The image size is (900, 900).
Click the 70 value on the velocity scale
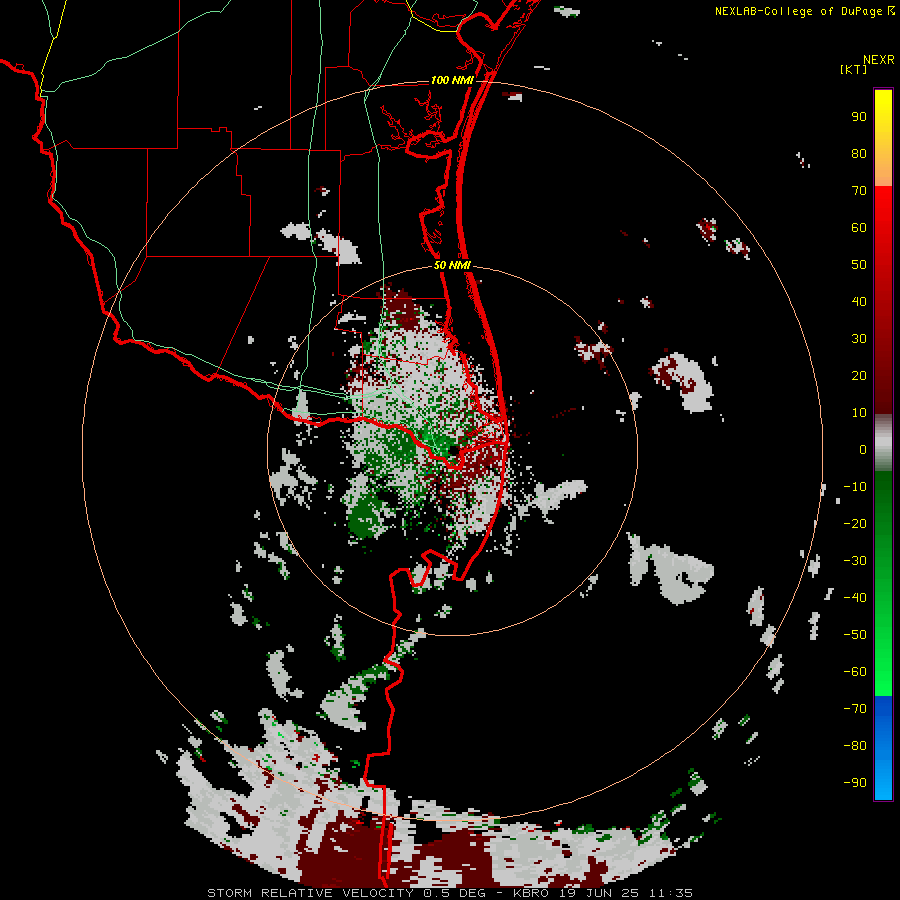point(859,191)
